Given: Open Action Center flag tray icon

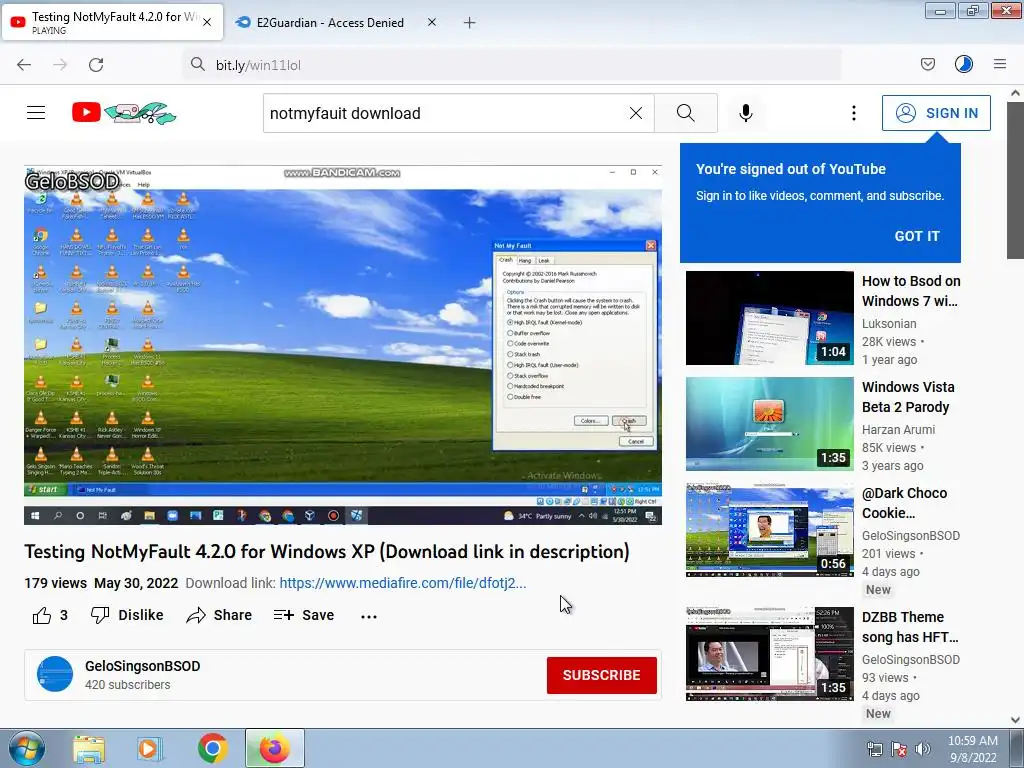Looking at the screenshot, I should [x=899, y=749].
